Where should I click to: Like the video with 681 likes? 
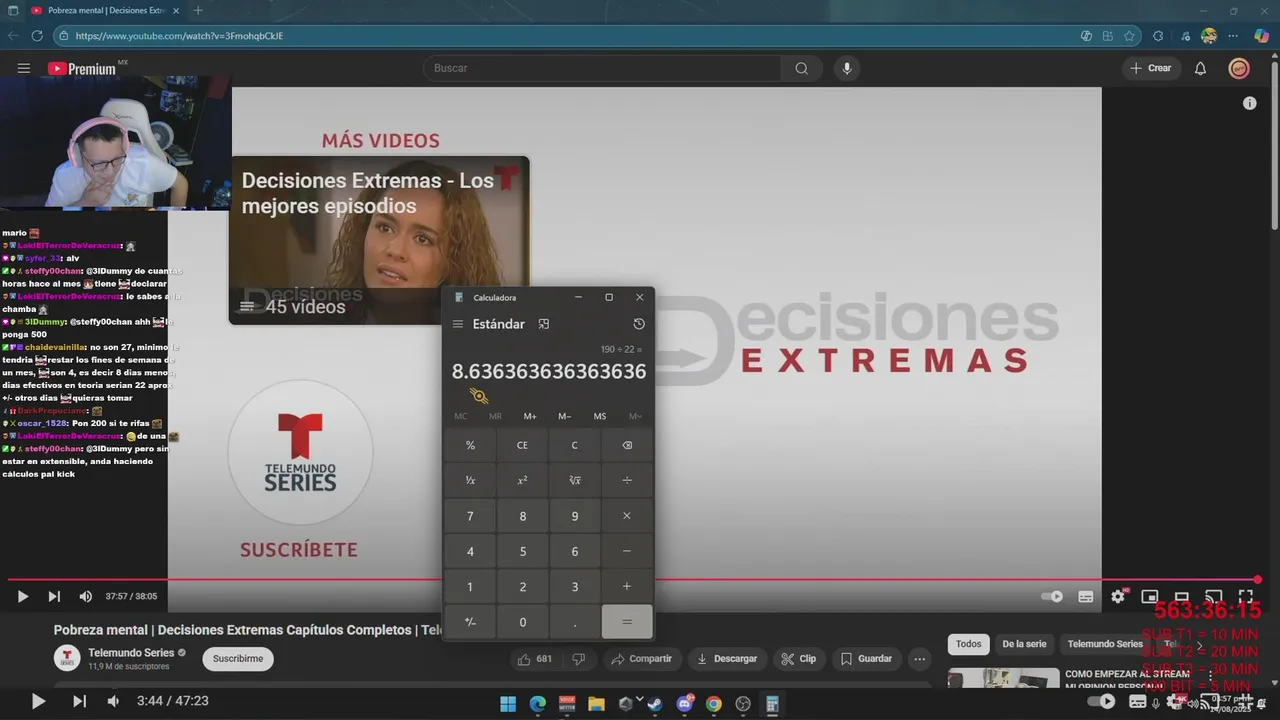pos(534,659)
